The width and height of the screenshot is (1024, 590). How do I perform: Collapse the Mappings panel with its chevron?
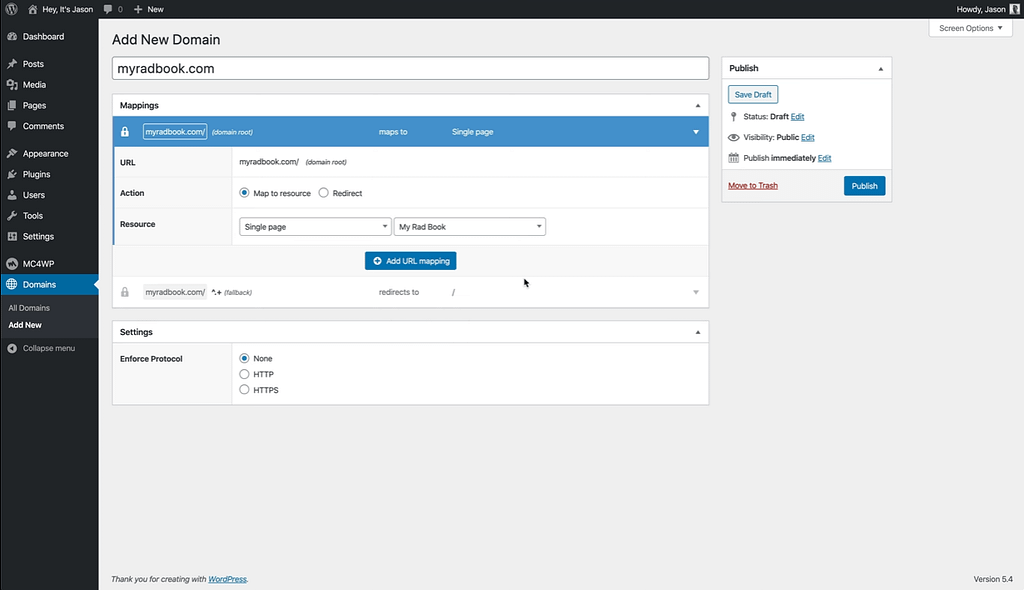(x=697, y=105)
